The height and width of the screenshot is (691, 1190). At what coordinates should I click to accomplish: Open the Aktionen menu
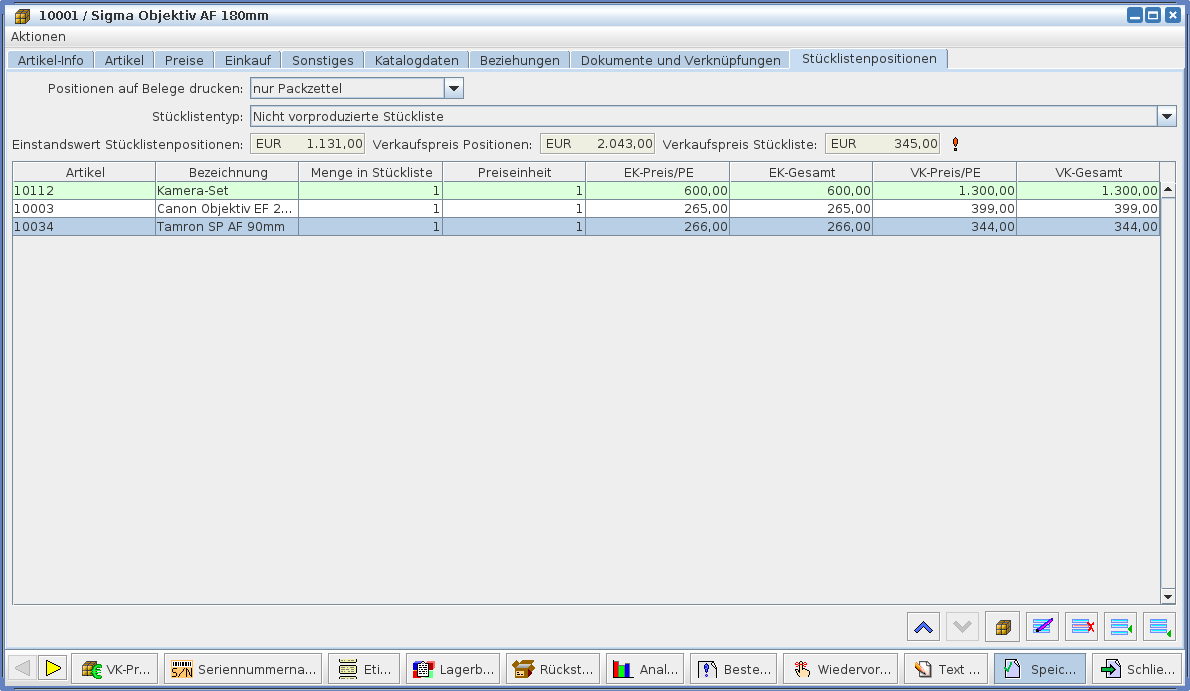click(x=38, y=37)
